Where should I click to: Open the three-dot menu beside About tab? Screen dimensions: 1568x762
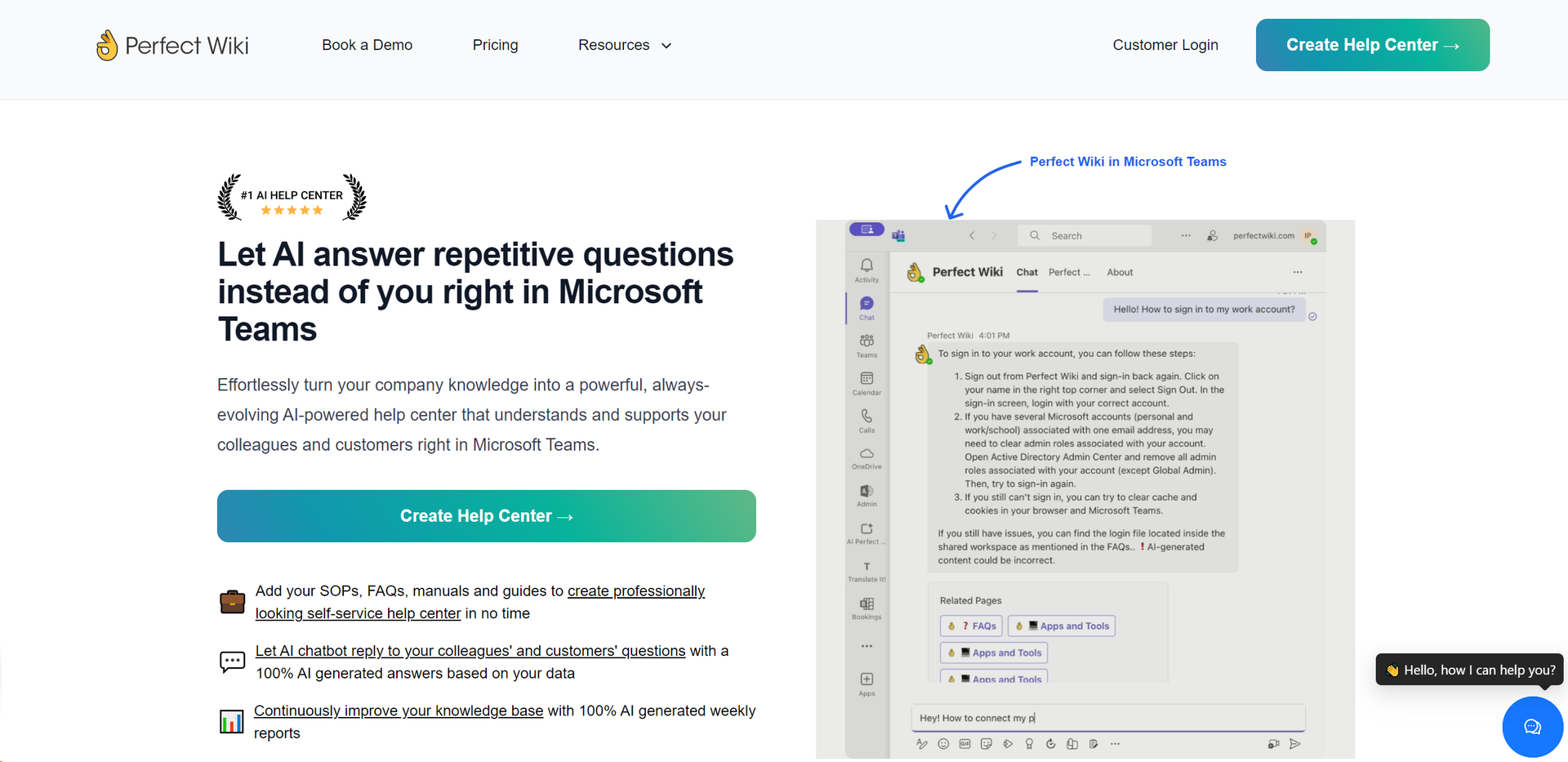click(x=1298, y=272)
